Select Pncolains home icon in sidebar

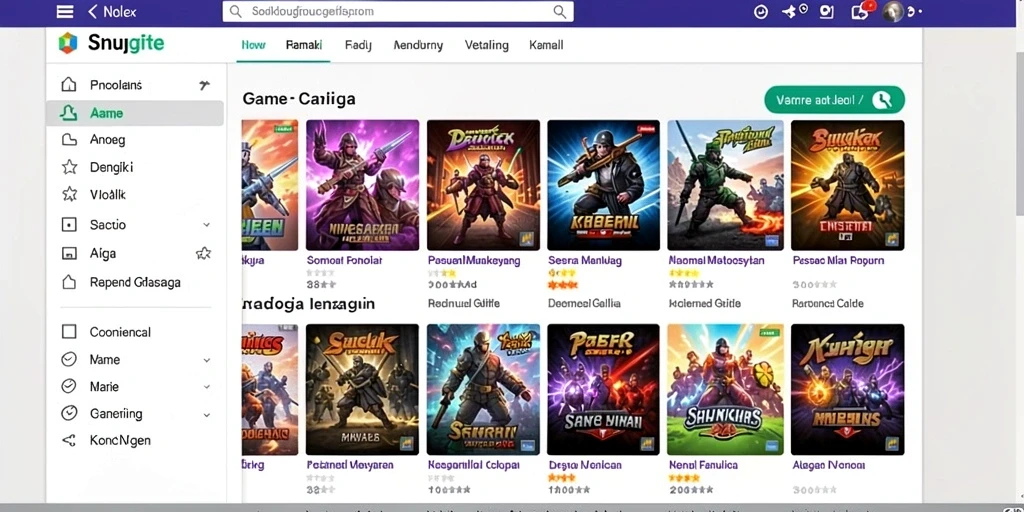pyautogui.click(x=69, y=85)
